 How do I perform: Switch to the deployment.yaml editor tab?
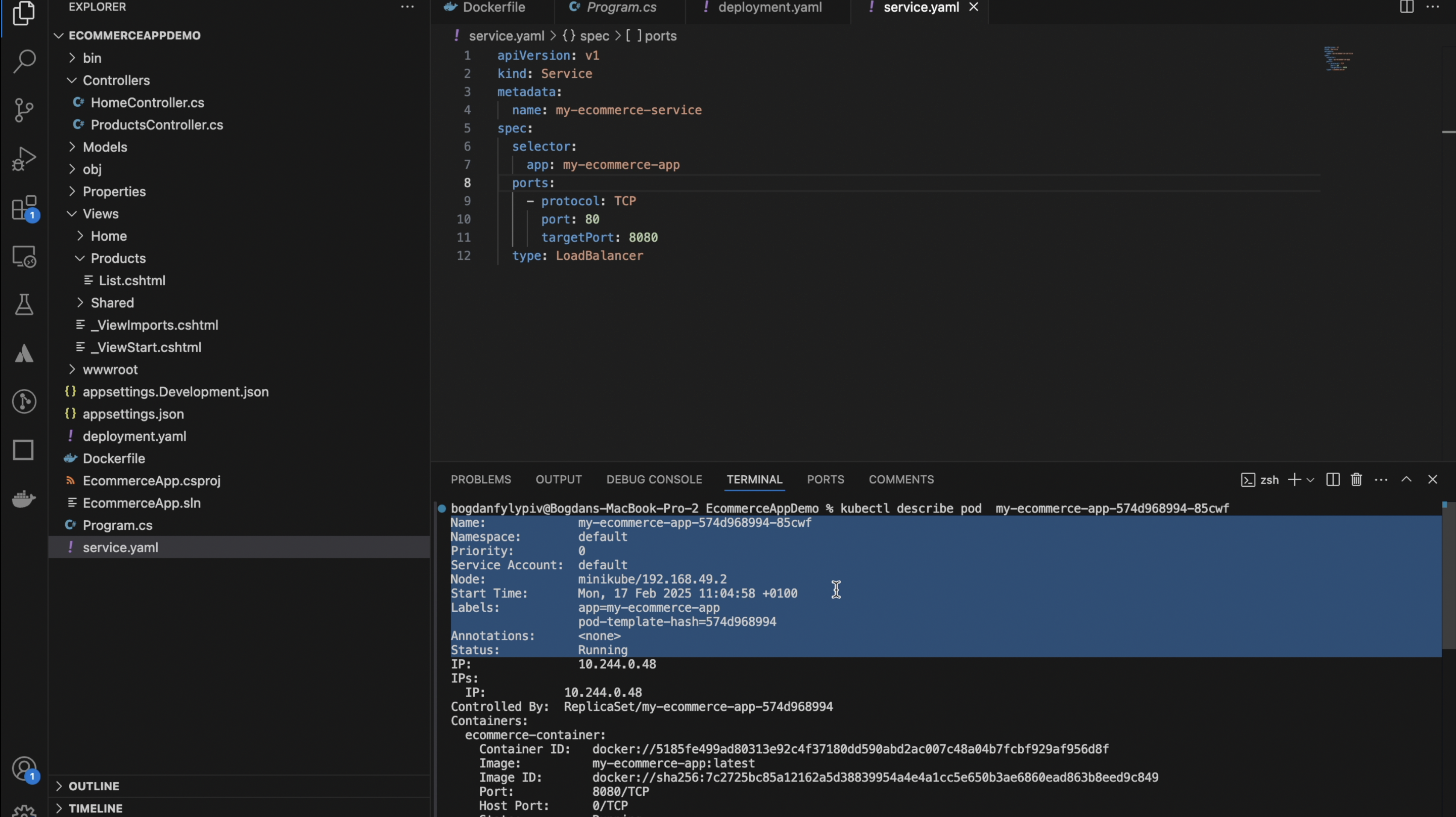(x=769, y=8)
